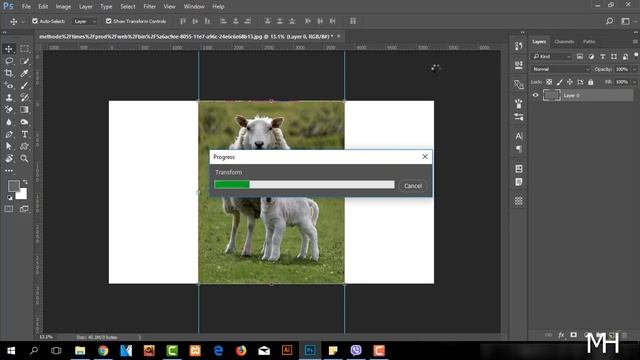
Task: Expand the status bar info arrow
Action: coord(140,337)
